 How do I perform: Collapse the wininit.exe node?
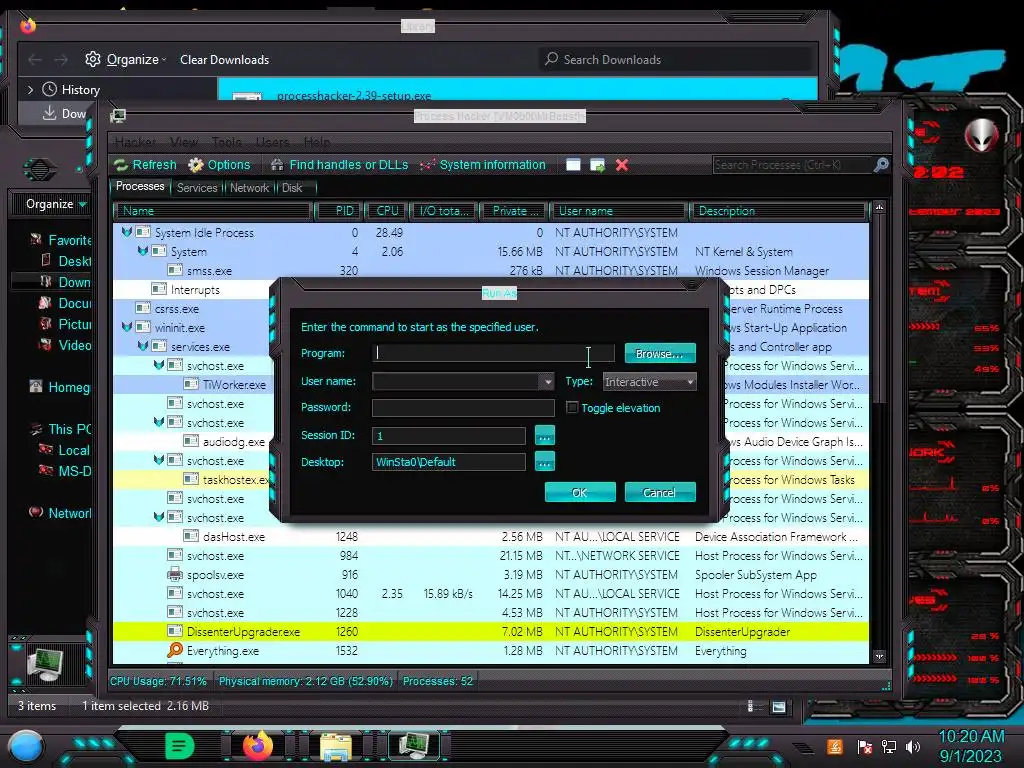[x=127, y=327]
